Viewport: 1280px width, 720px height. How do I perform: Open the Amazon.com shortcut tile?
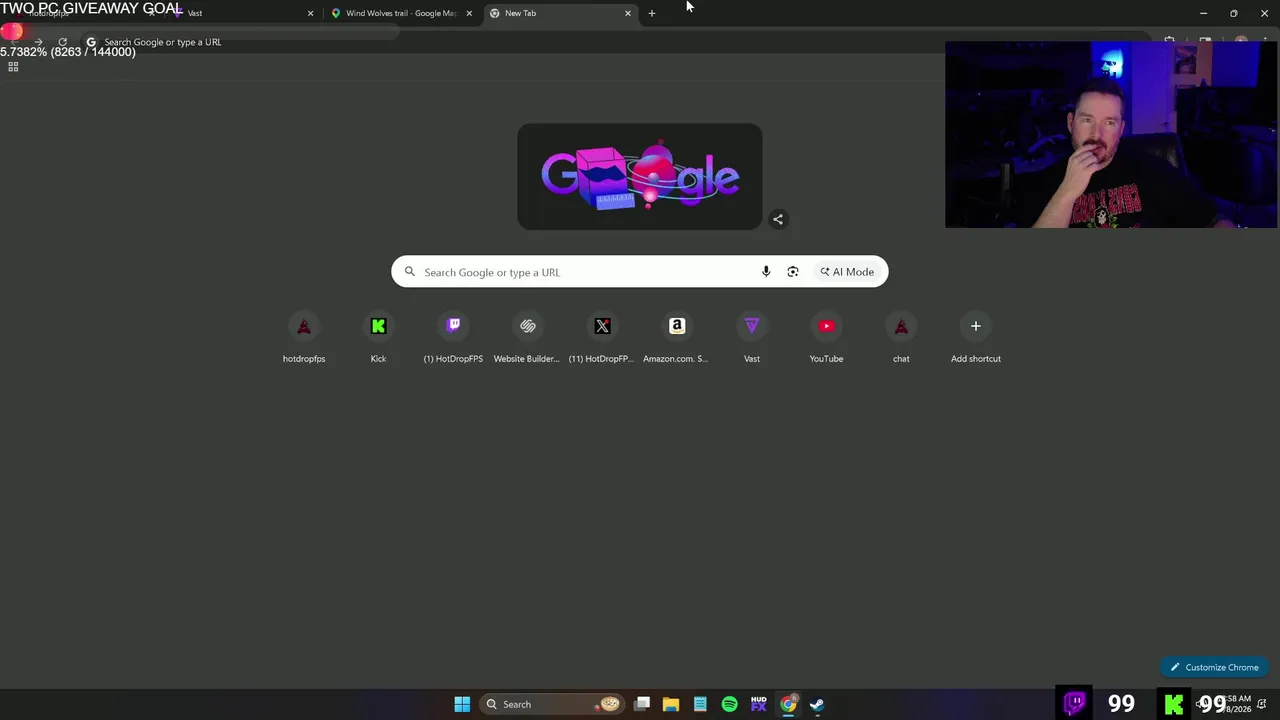676,338
